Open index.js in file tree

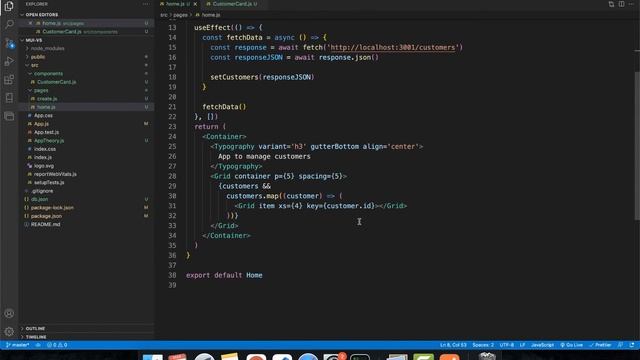[x=86, y=157]
